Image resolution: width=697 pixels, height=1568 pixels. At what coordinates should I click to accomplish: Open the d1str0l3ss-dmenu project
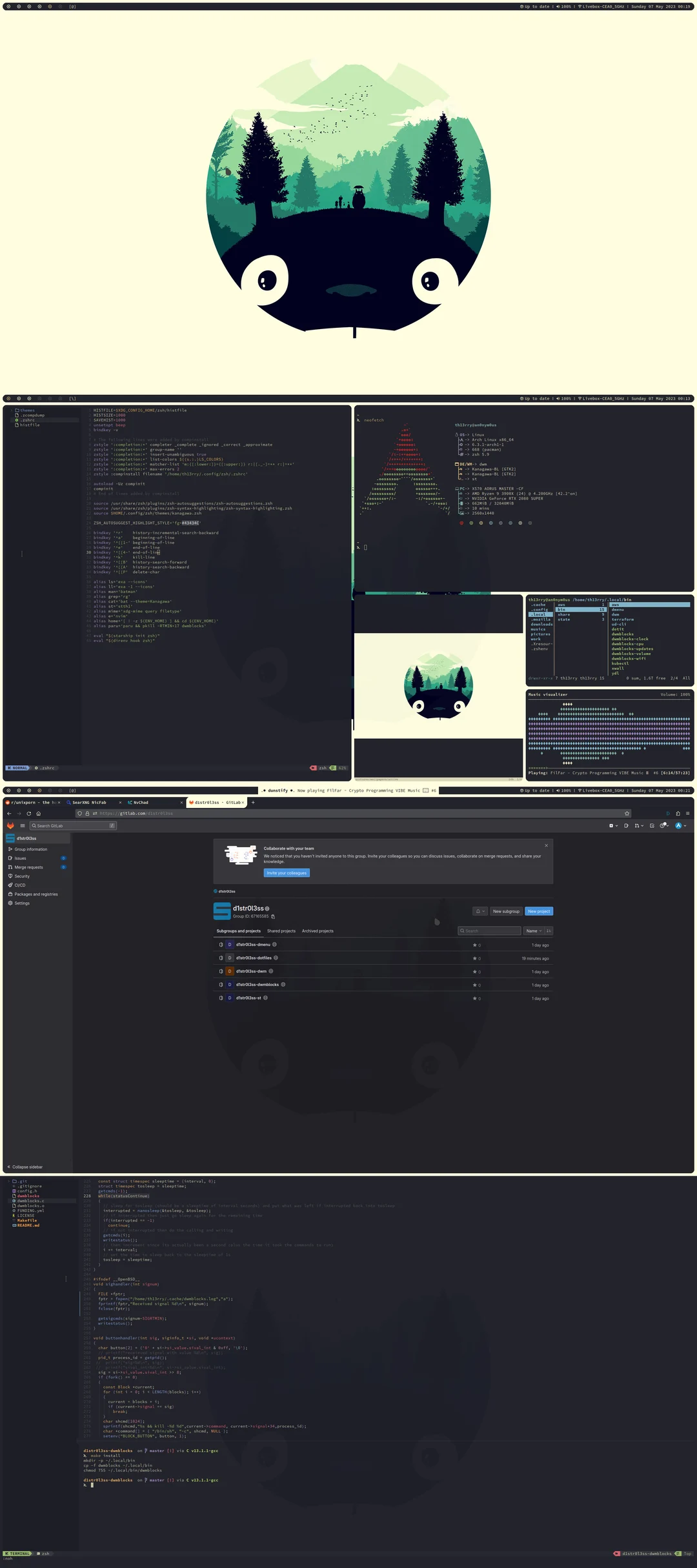(253, 945)
